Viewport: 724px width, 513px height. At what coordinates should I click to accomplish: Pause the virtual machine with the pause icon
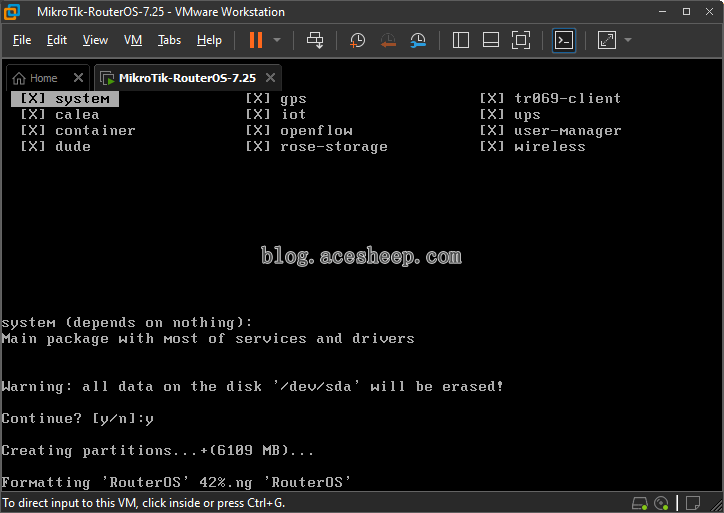[x=256, y=40]
